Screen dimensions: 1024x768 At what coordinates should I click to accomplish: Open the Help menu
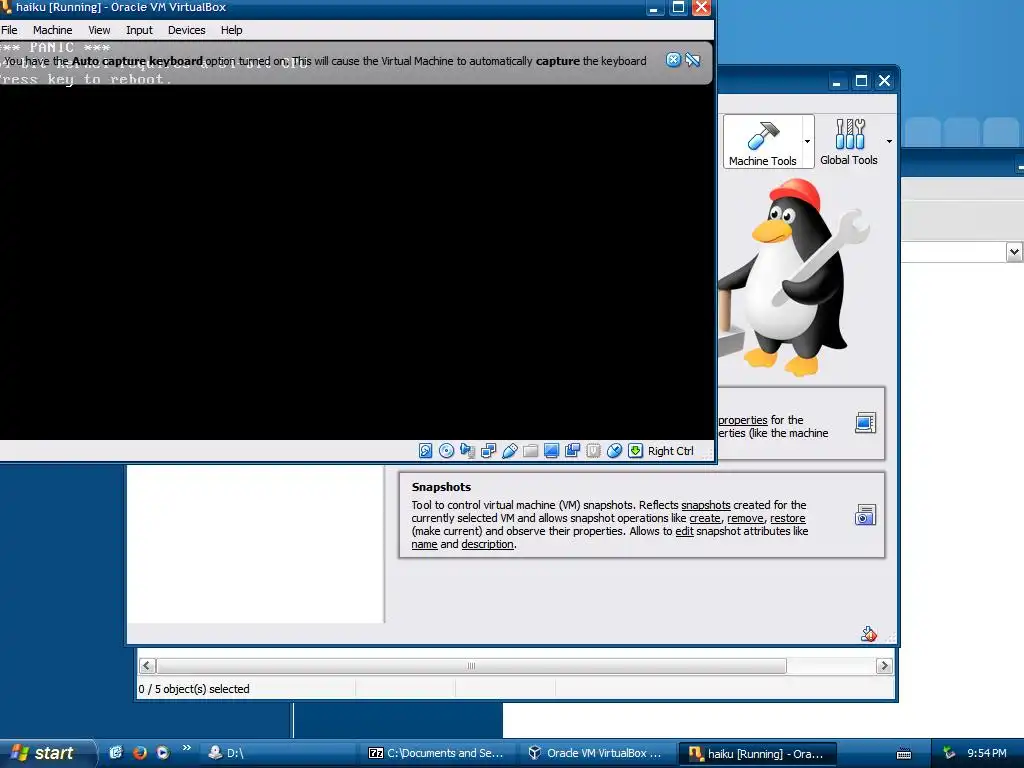[x=231, y=30]
